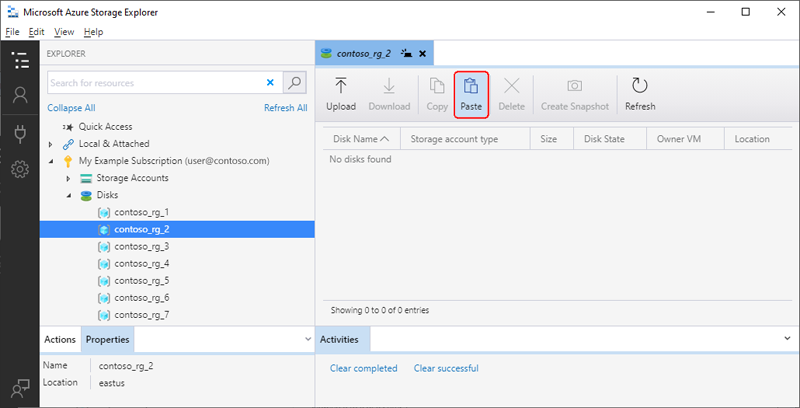800x408 pixels.
Task: Maximize the Storage Explorer window
Action: pyautogui.click(x=746, y=12)
